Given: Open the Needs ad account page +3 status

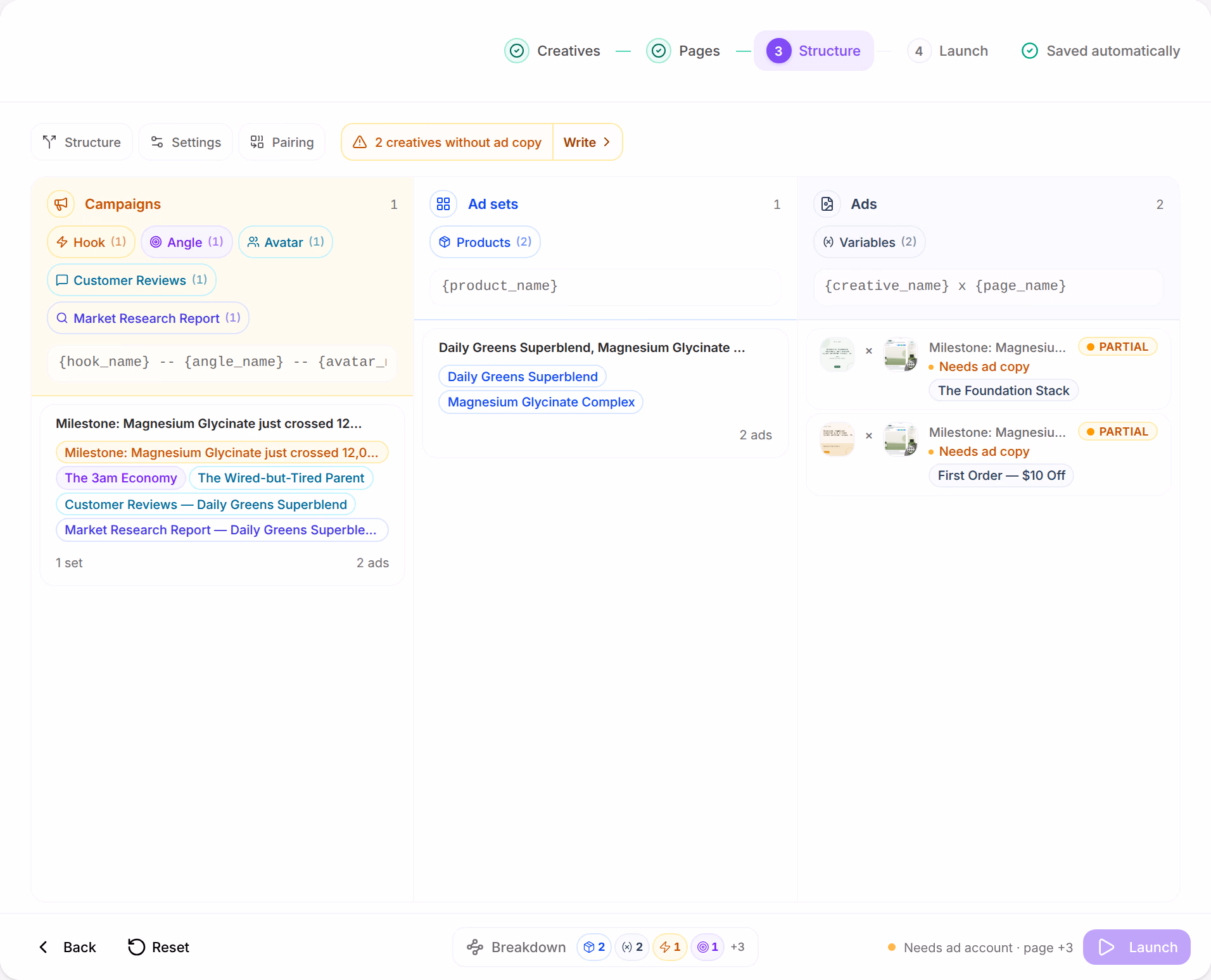Looking at the screenshot, I should pyautogui.click(x=980, y=947).
